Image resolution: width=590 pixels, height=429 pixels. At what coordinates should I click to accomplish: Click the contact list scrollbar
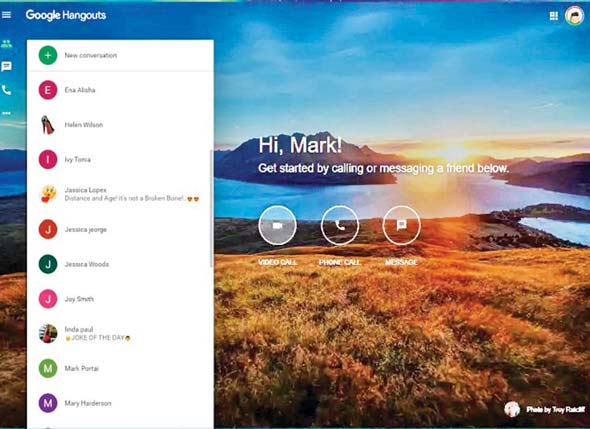tap(211, 209)
